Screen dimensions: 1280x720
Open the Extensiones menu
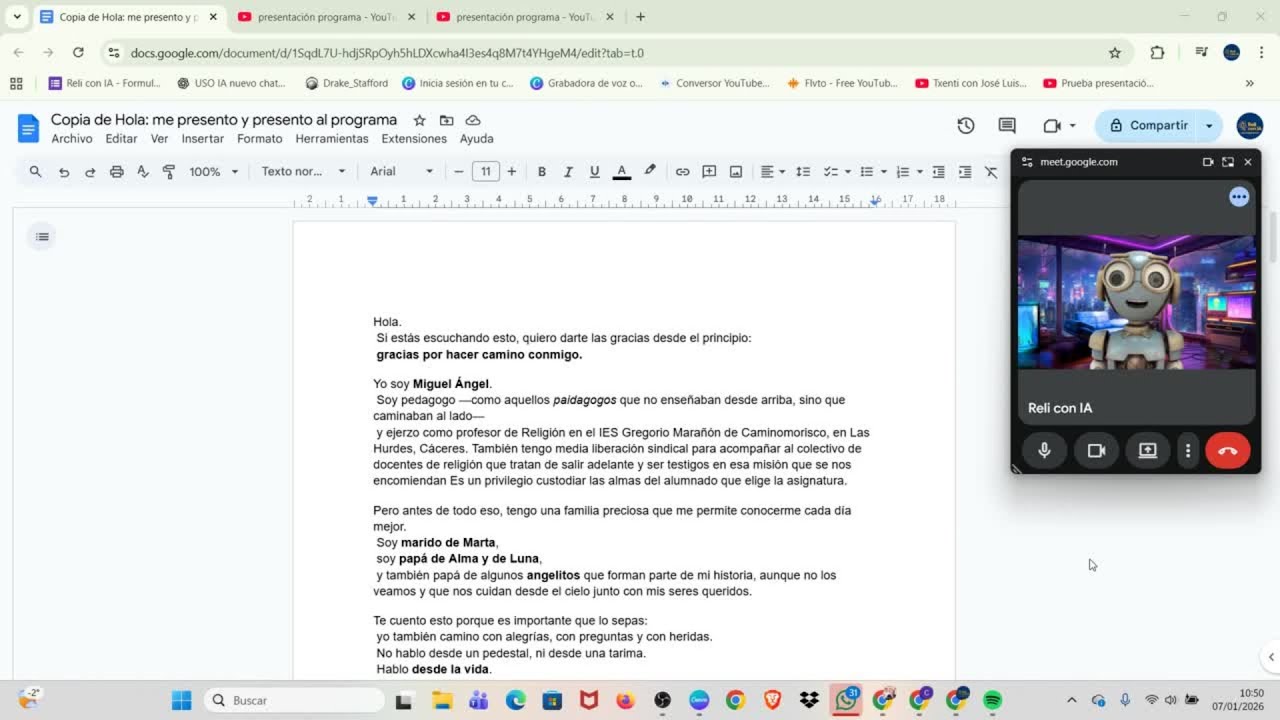pos(414,139)
